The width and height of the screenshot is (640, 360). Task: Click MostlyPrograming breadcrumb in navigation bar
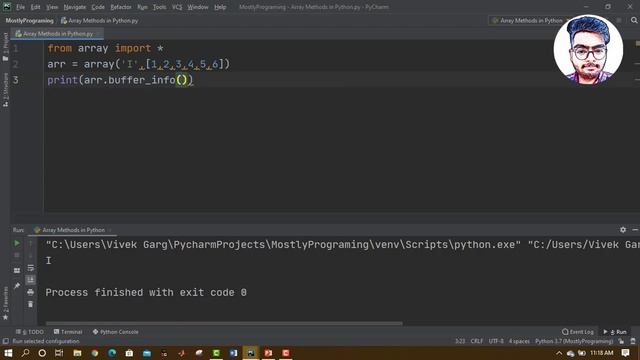tap(29, 20)
